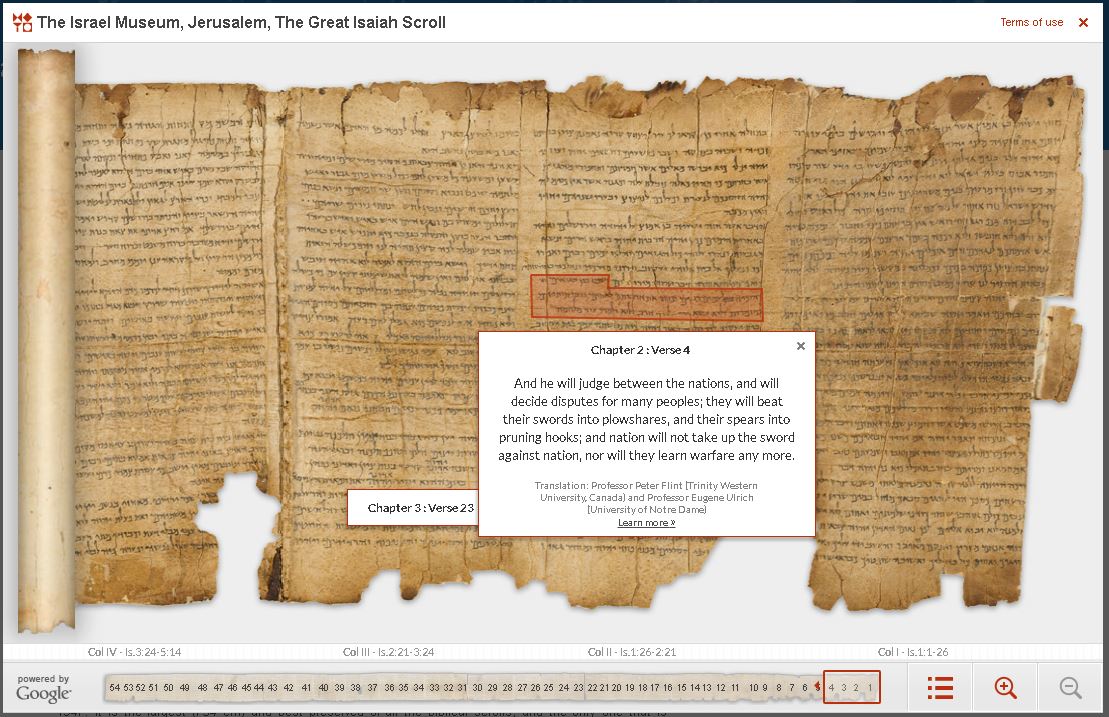Jump to column 10
The width and height of the screenshot is (1109, 717).
[x=754, y=687]
